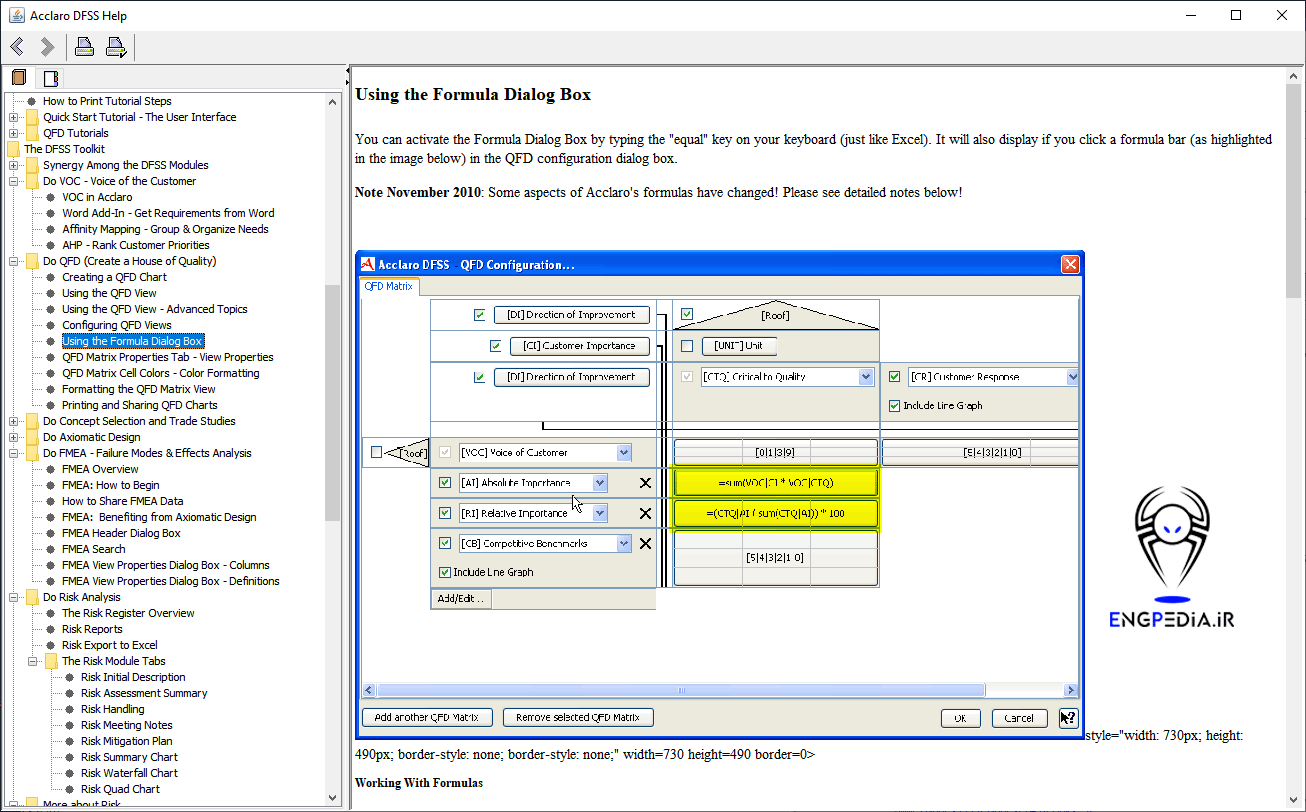Expand the QFD Tutorials node
This screenshot has height=812, width=1306.
[13, 133]
